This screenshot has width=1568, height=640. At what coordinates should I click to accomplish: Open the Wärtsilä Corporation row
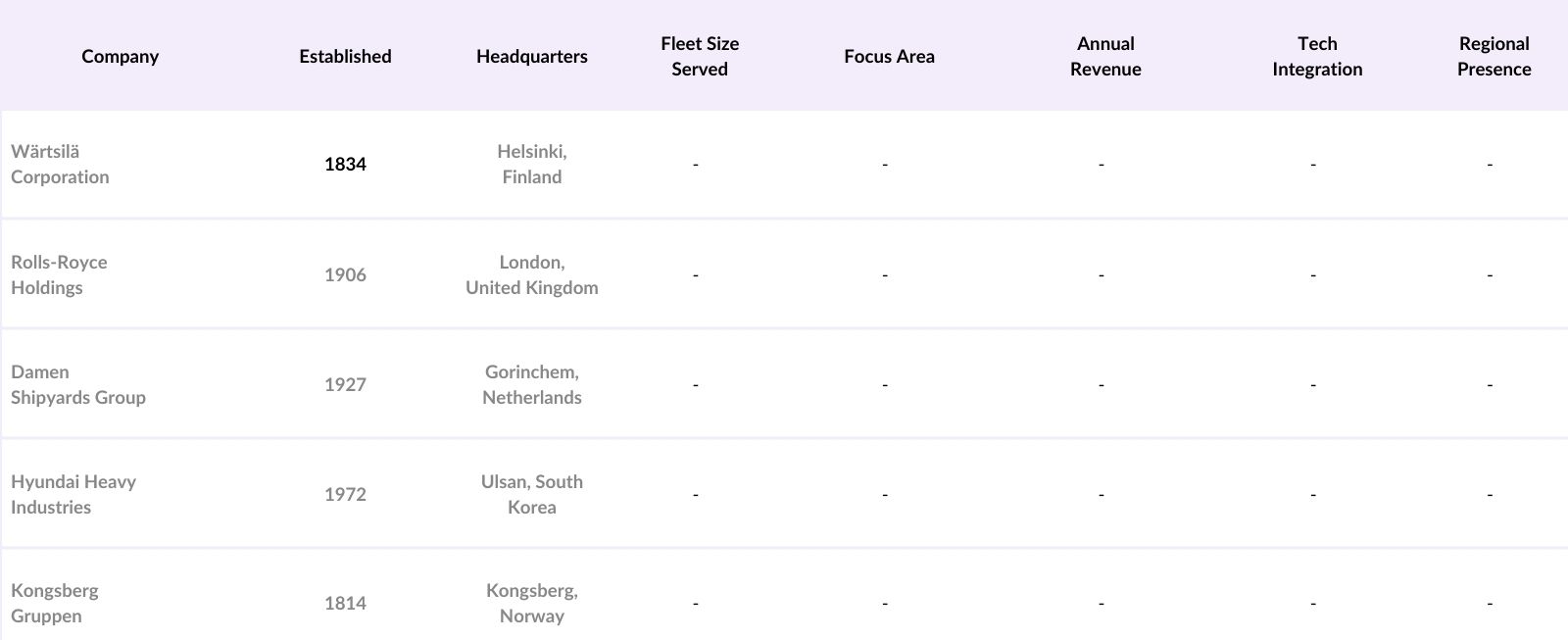click(x=60, y=165)
